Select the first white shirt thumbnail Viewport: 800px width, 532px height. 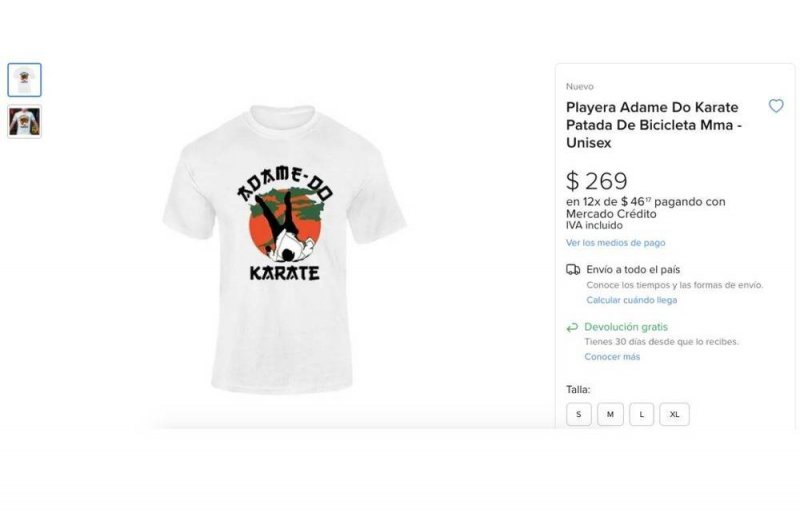[x=25, y=80]
